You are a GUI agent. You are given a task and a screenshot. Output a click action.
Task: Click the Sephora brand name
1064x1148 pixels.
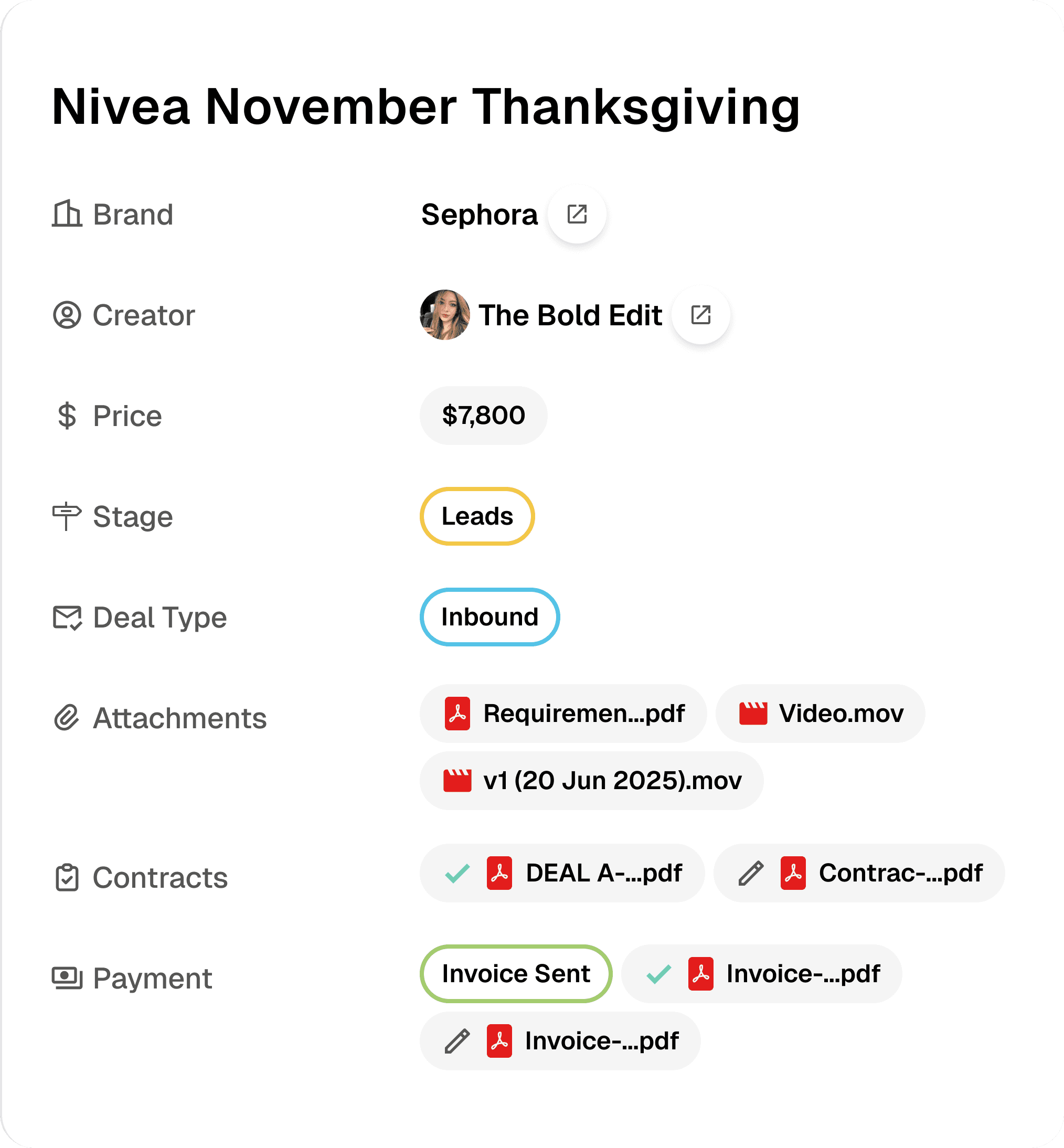click(479, 215)
